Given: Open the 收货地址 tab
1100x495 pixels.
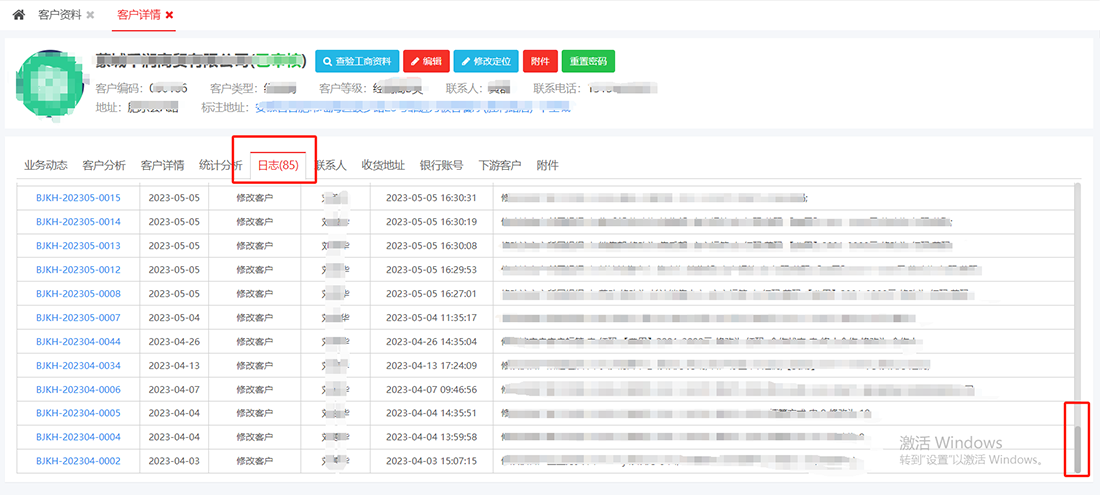Looking at the screenshot, I should 383,165.
